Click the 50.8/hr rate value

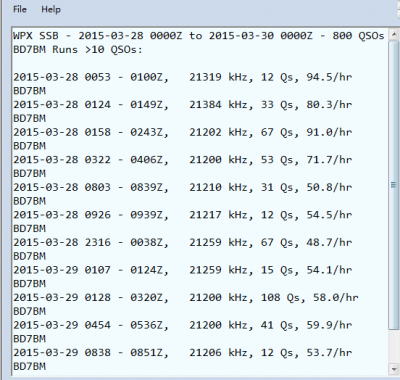click(x=329, y=187)
